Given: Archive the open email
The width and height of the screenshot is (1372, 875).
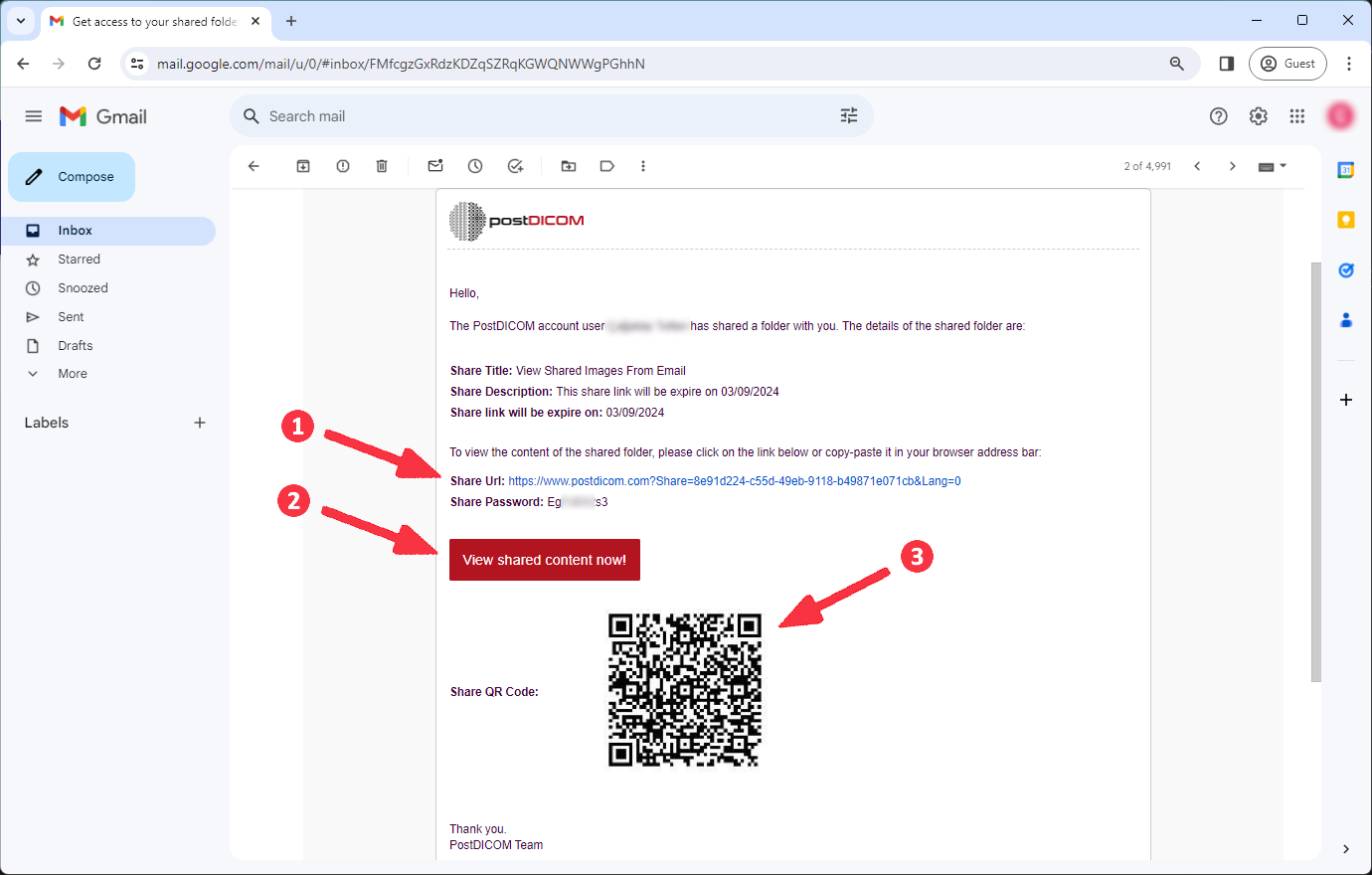Looking at the screenshot, I should pos(303,166).
